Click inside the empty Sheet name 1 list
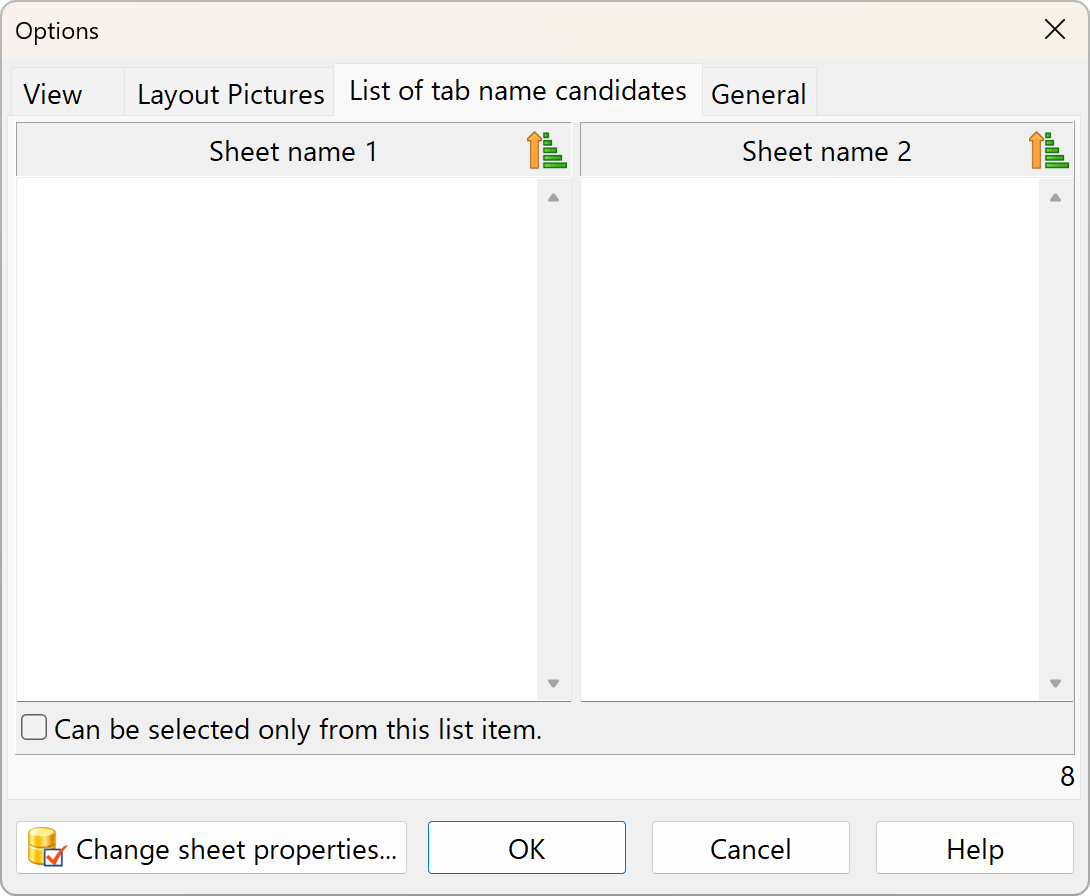Viewport: 1090px width, 896px height. point(277,438)
